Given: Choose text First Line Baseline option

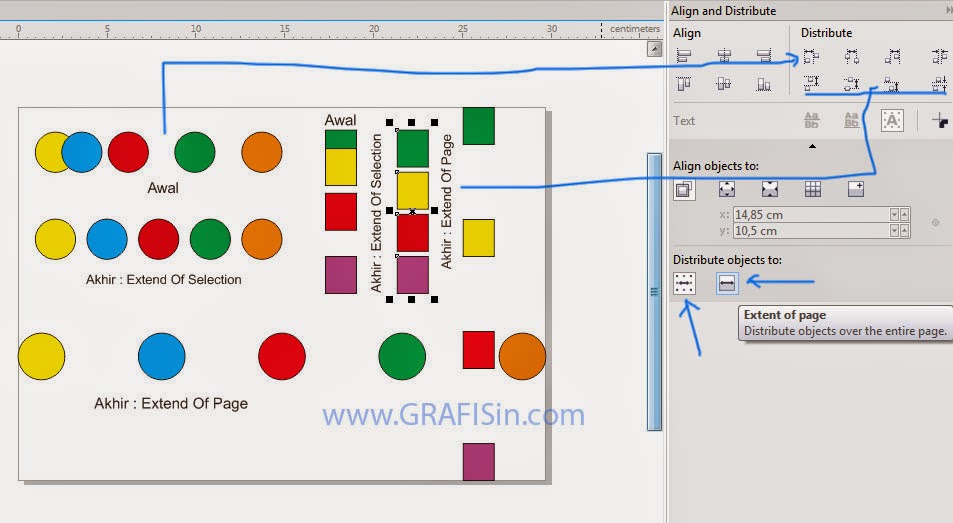Looking at the screenshot, I should 811,120.
